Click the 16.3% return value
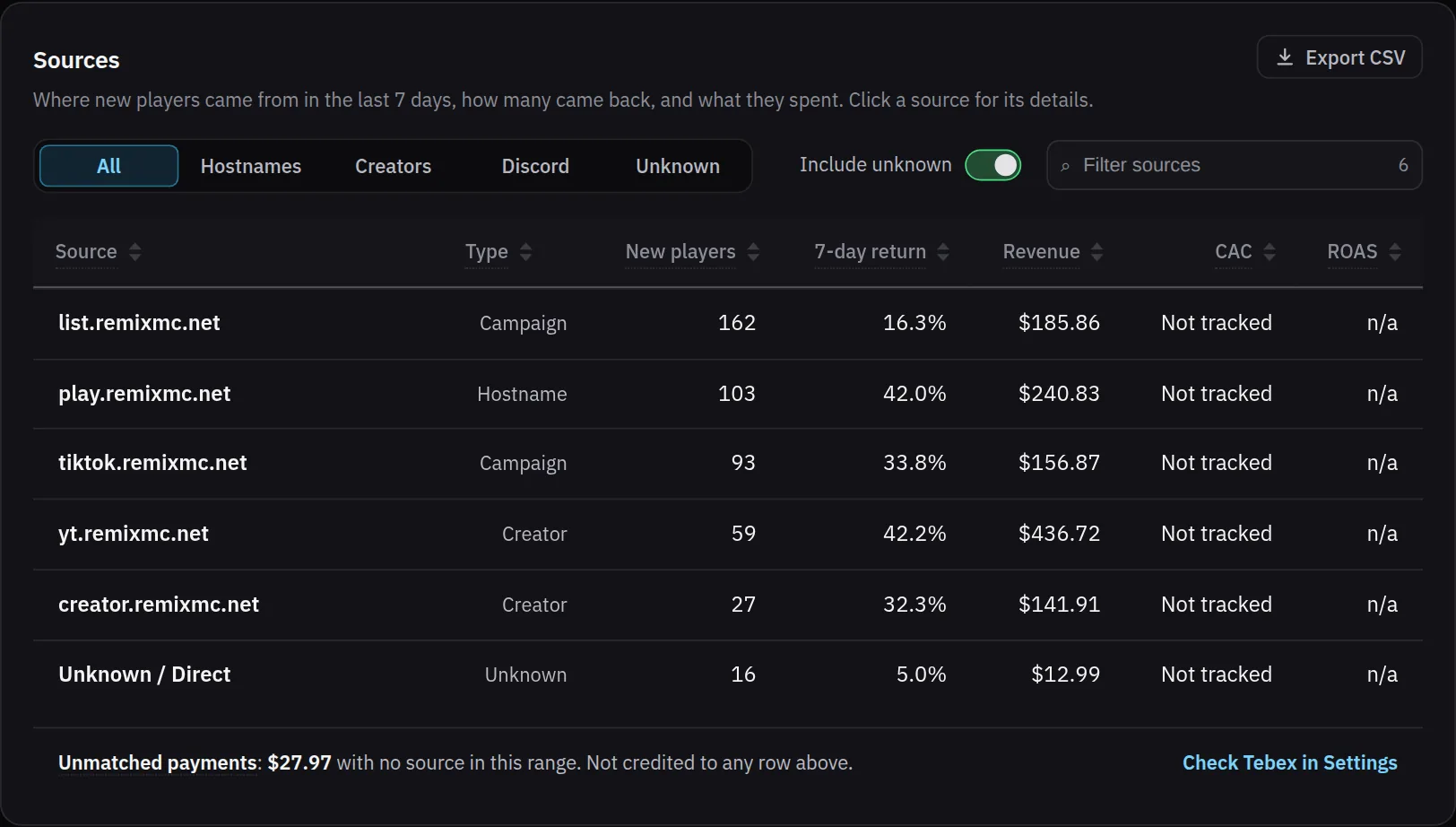 coord(914,323)
